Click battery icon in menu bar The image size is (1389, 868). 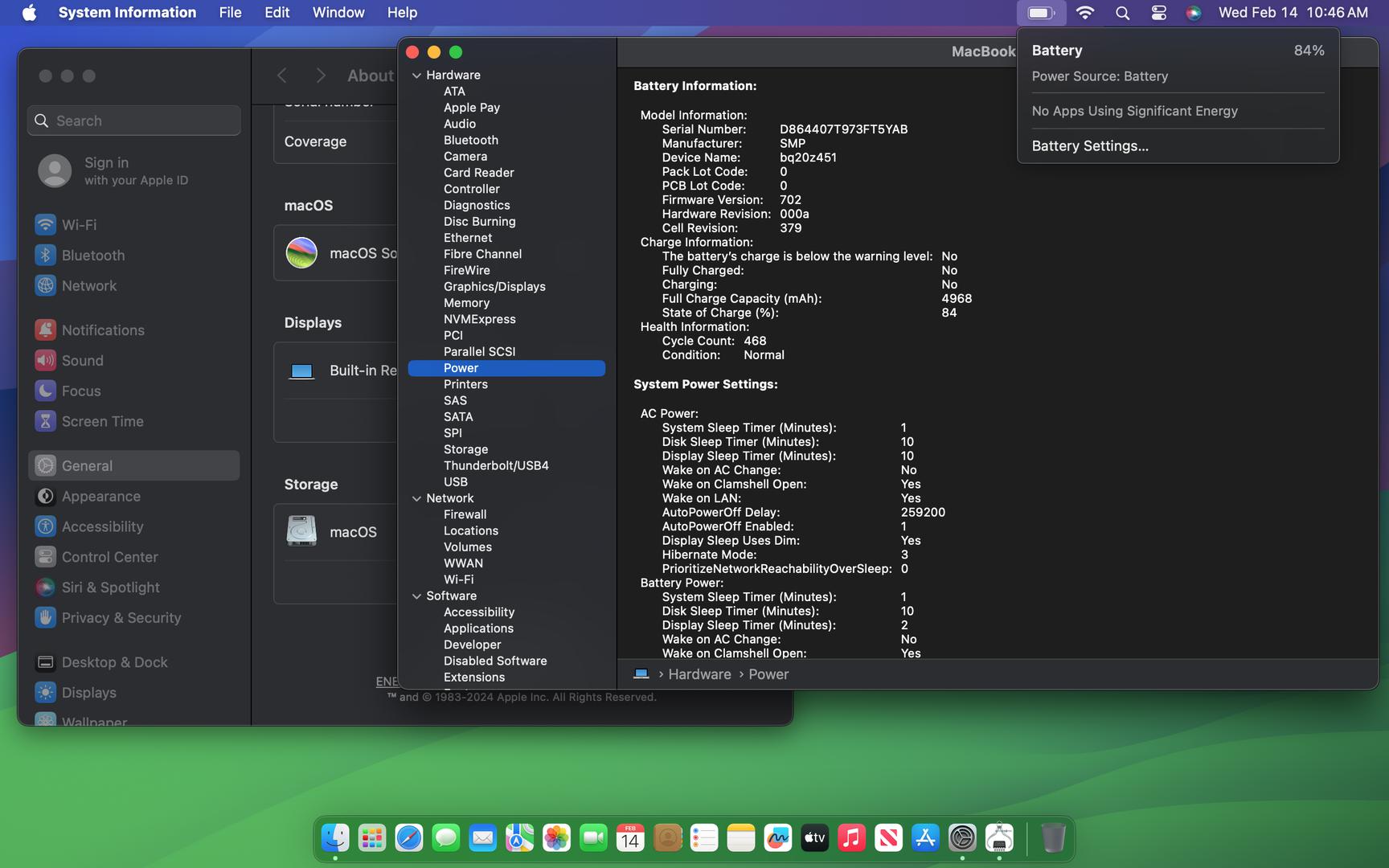1041,13
